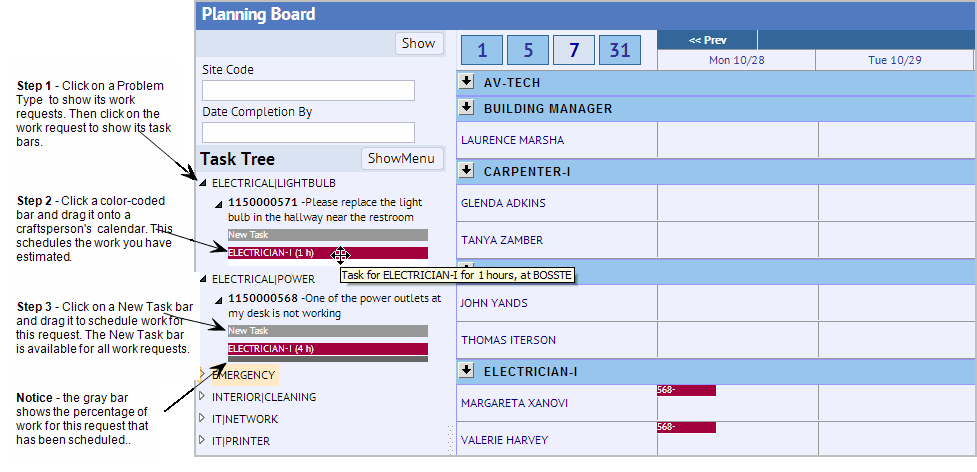Expand the IT|PRINTER problem type
The height and width of the screenshot is (472, 977).
204,441
